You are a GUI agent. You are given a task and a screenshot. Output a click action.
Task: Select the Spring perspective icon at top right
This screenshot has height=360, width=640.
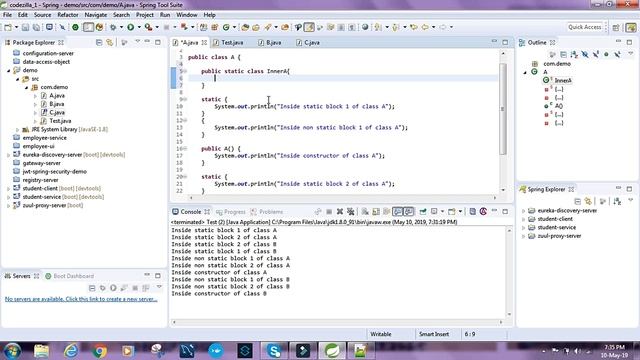631,27
